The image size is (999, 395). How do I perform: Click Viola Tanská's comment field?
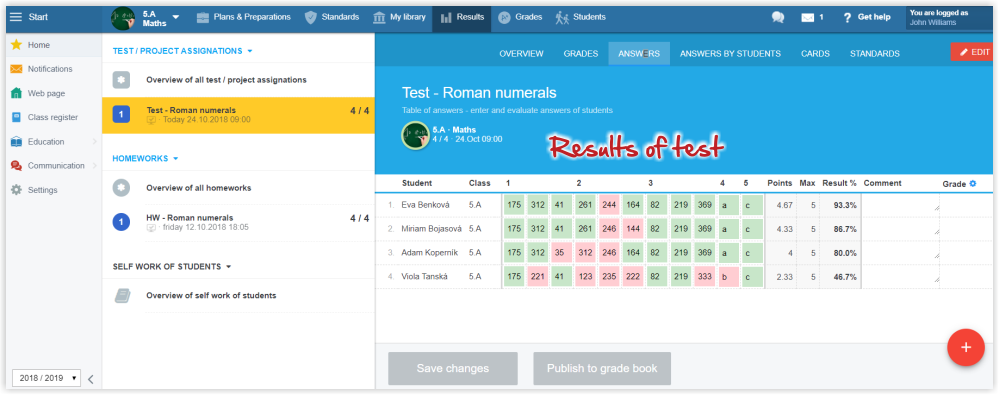point(900,277)
